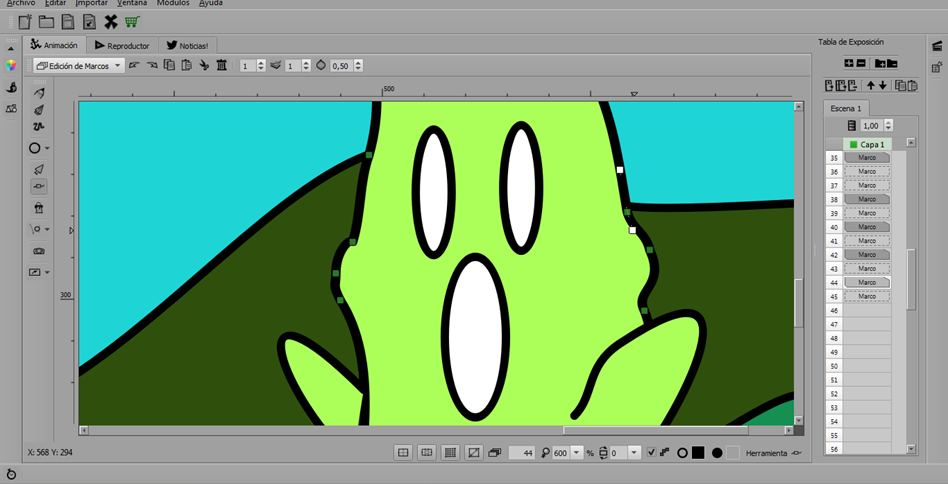This screenshot has height=484, width=948.
Task: Open the timeline grid sidebar icon
Action: (x=937, y=67)
